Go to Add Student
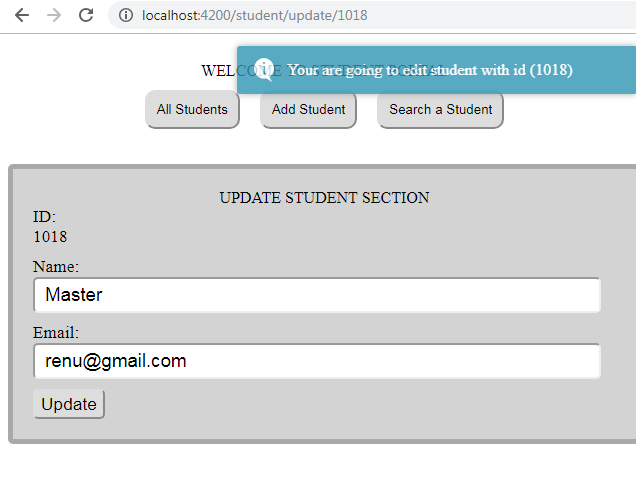The height and width of the screenshot is (489, 636). click(x=308, y=109)
